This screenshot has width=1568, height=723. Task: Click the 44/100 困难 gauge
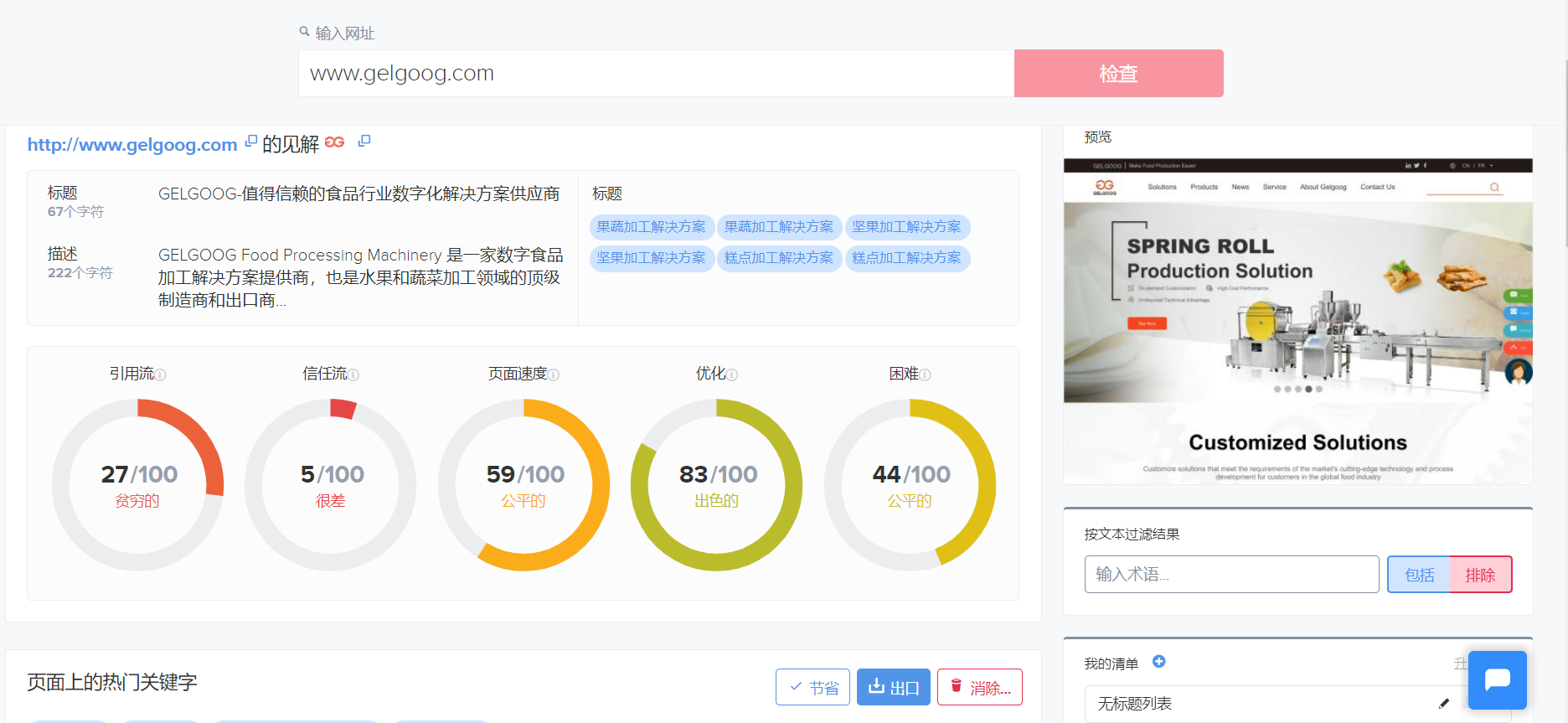click(910, 485)
